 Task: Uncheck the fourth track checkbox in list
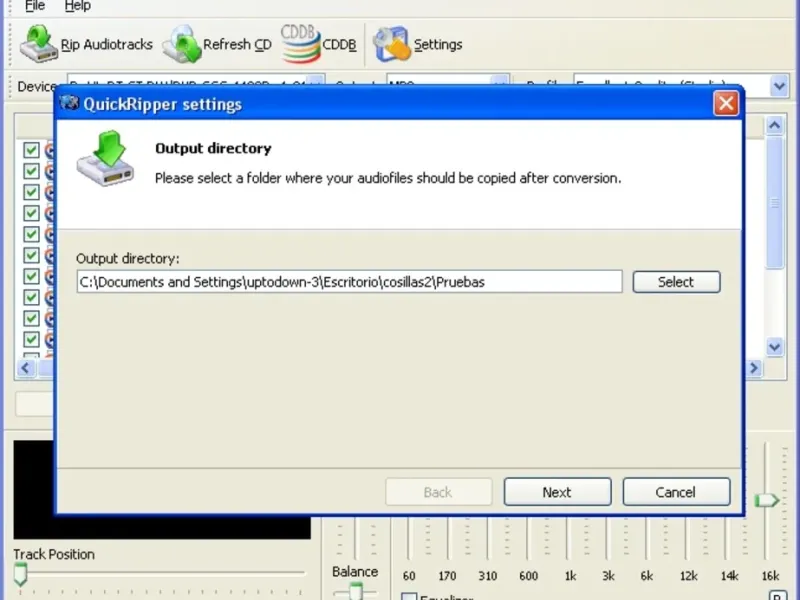click(x=31, y=213)
